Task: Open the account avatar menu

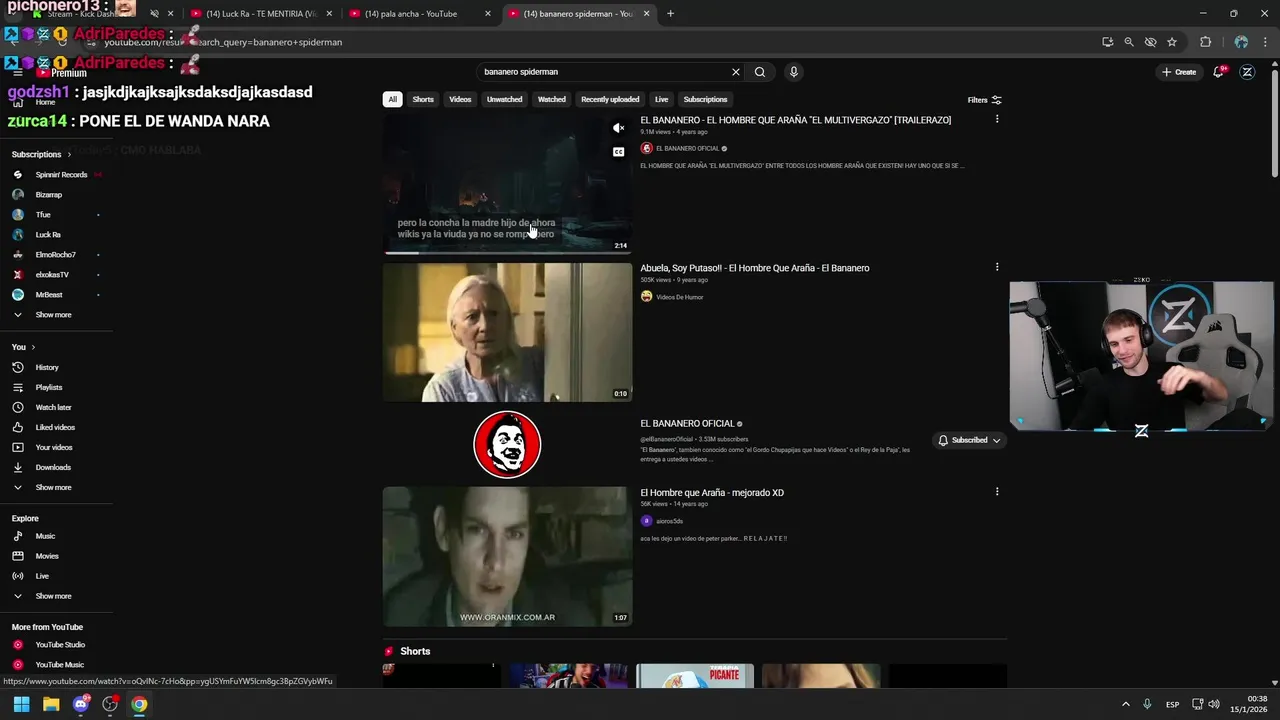Action: 1247,72
